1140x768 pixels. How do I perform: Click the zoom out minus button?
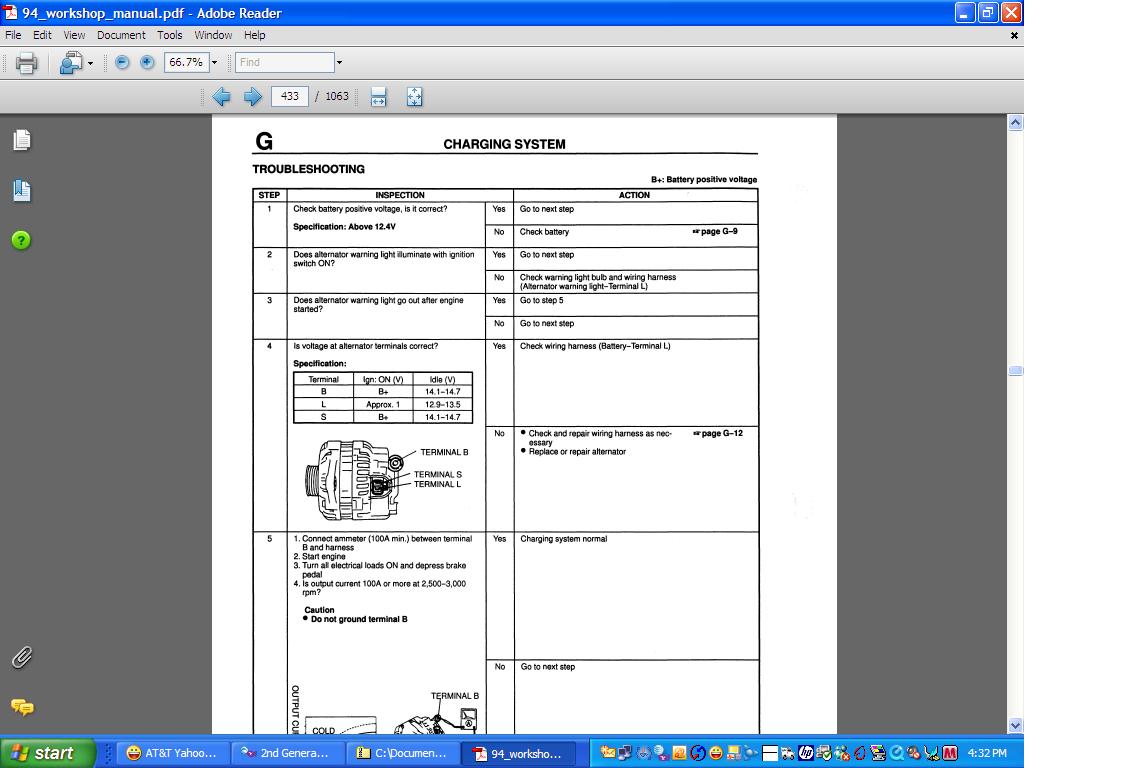(122, 62)
